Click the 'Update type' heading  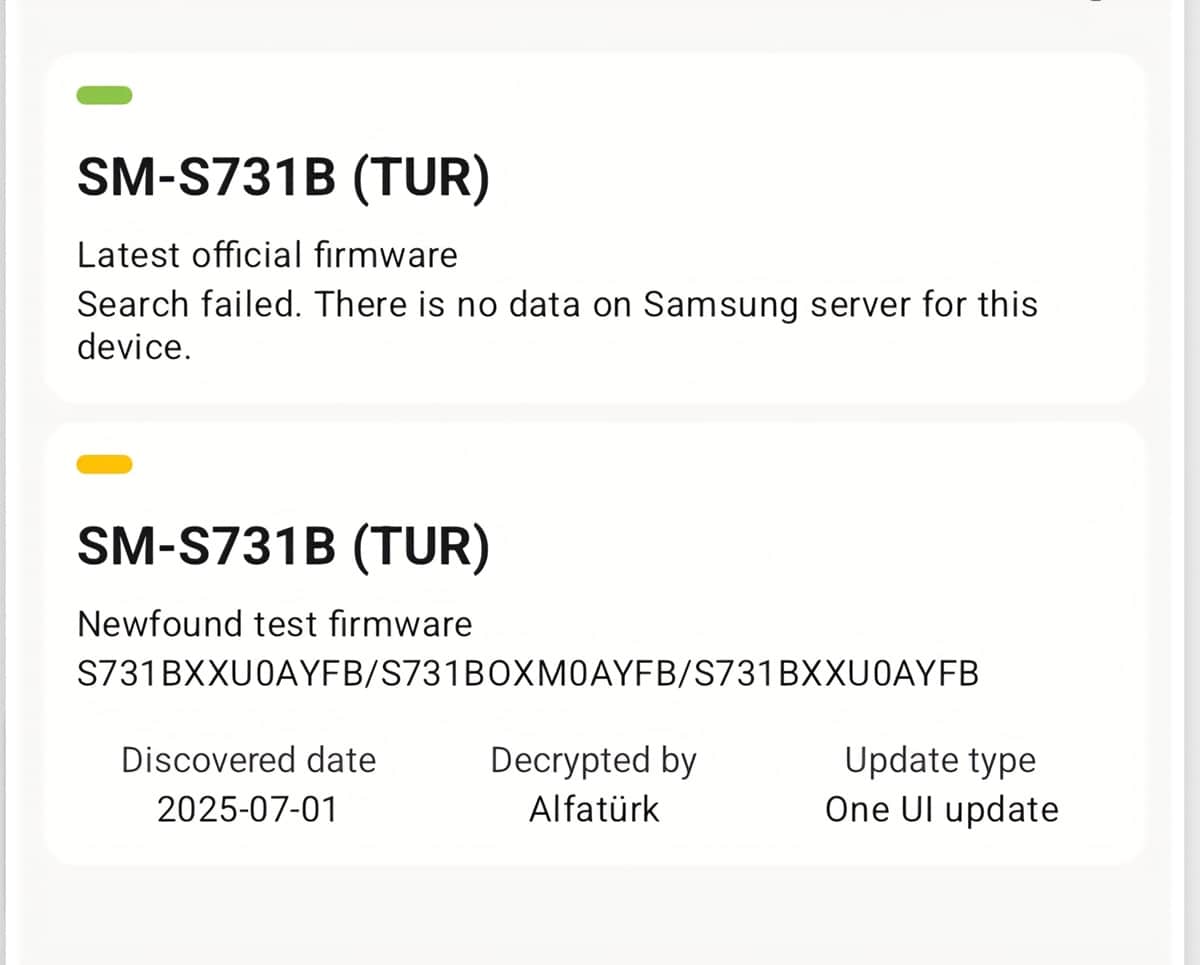pos(940,760)
